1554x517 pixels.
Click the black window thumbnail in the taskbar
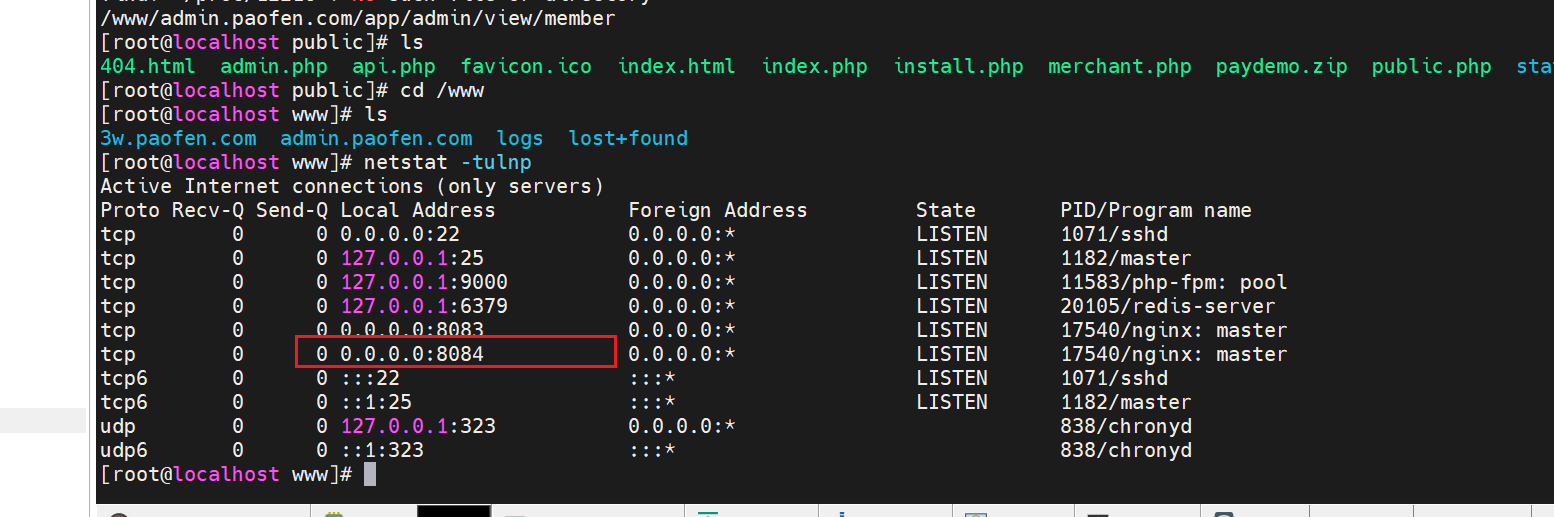[453, 511]
